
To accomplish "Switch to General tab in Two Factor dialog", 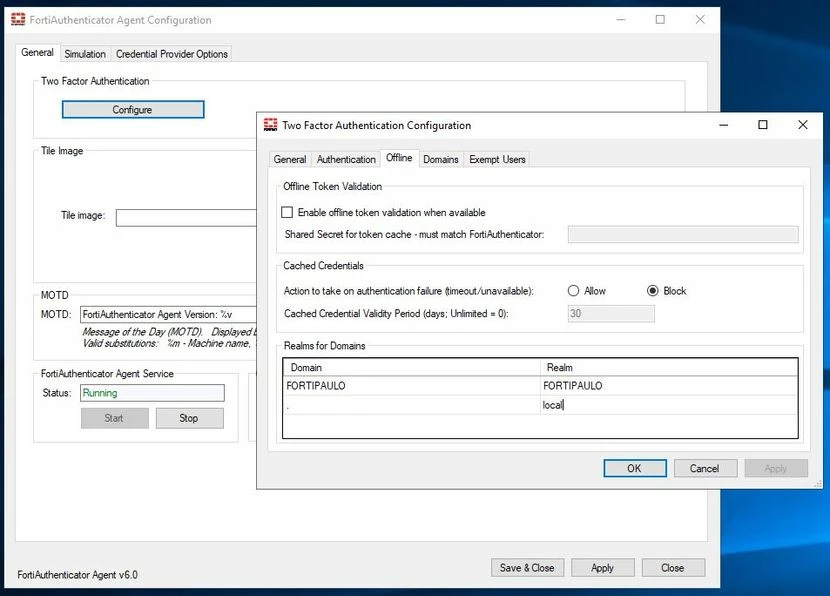I will tap(290, 159).
